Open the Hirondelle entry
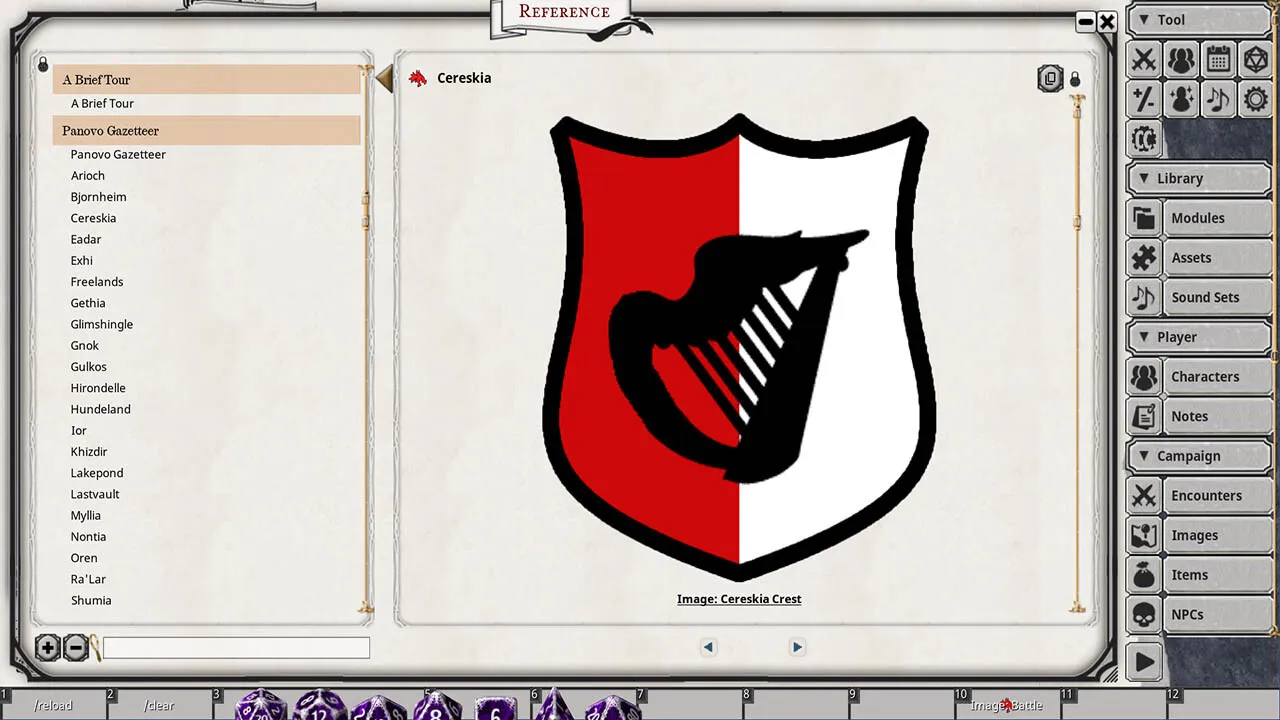Image resolution: width=1280 pixels, height=720 pixels. [98, 388]
